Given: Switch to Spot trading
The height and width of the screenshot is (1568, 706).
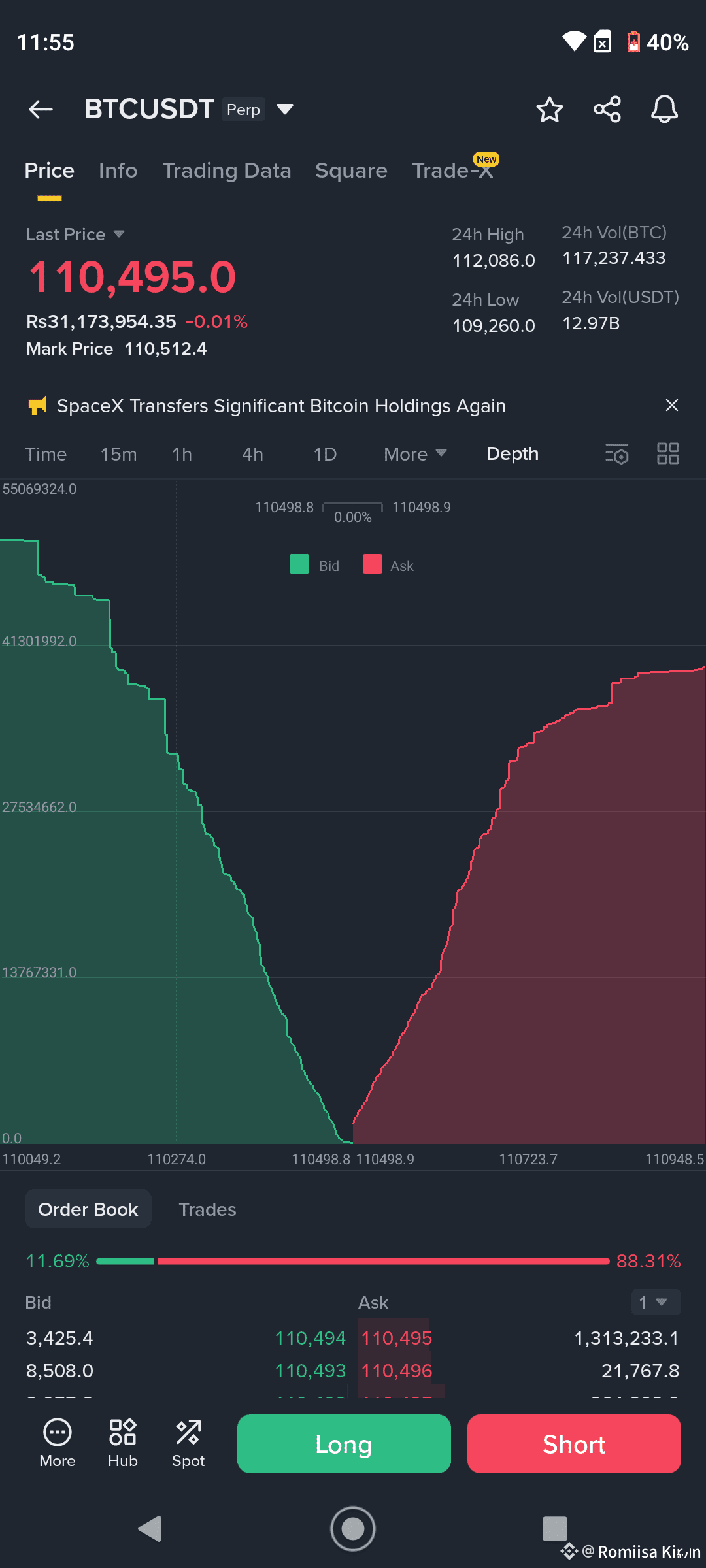Looking at the screenshot, I should [x=188, y=1444].
